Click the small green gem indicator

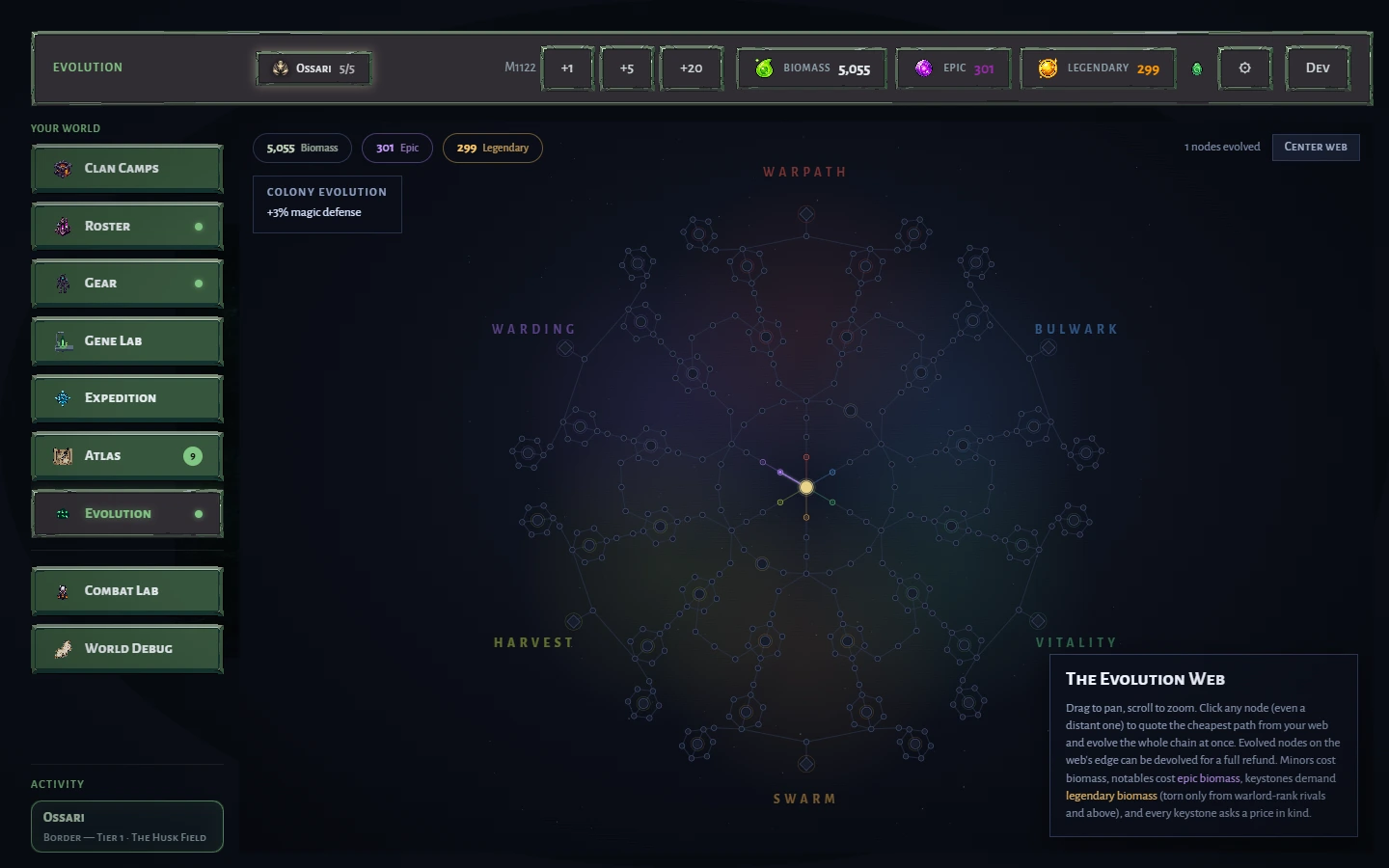[1197, 68]
